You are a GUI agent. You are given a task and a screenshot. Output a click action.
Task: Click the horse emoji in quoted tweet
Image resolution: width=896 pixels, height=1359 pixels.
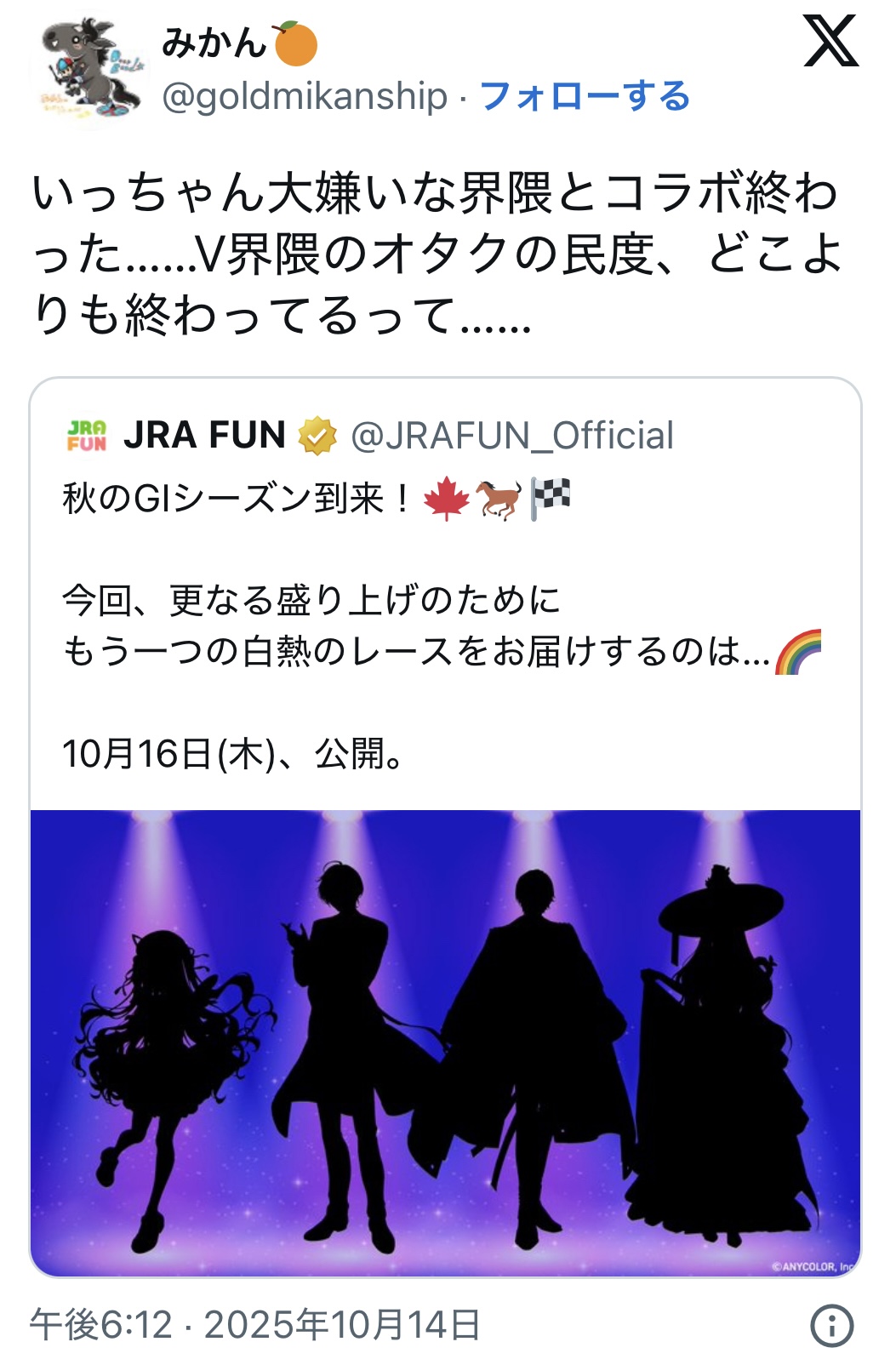pos(499,499)
